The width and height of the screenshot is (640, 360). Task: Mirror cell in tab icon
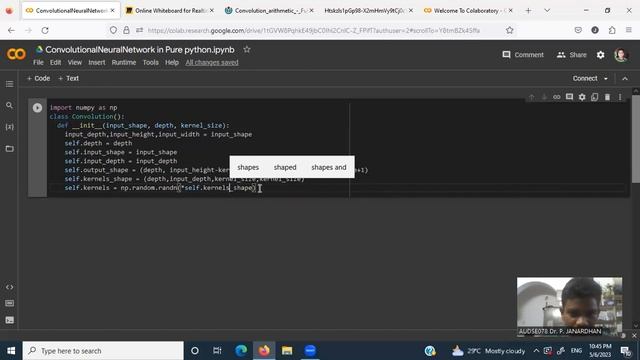click(594, 97)
